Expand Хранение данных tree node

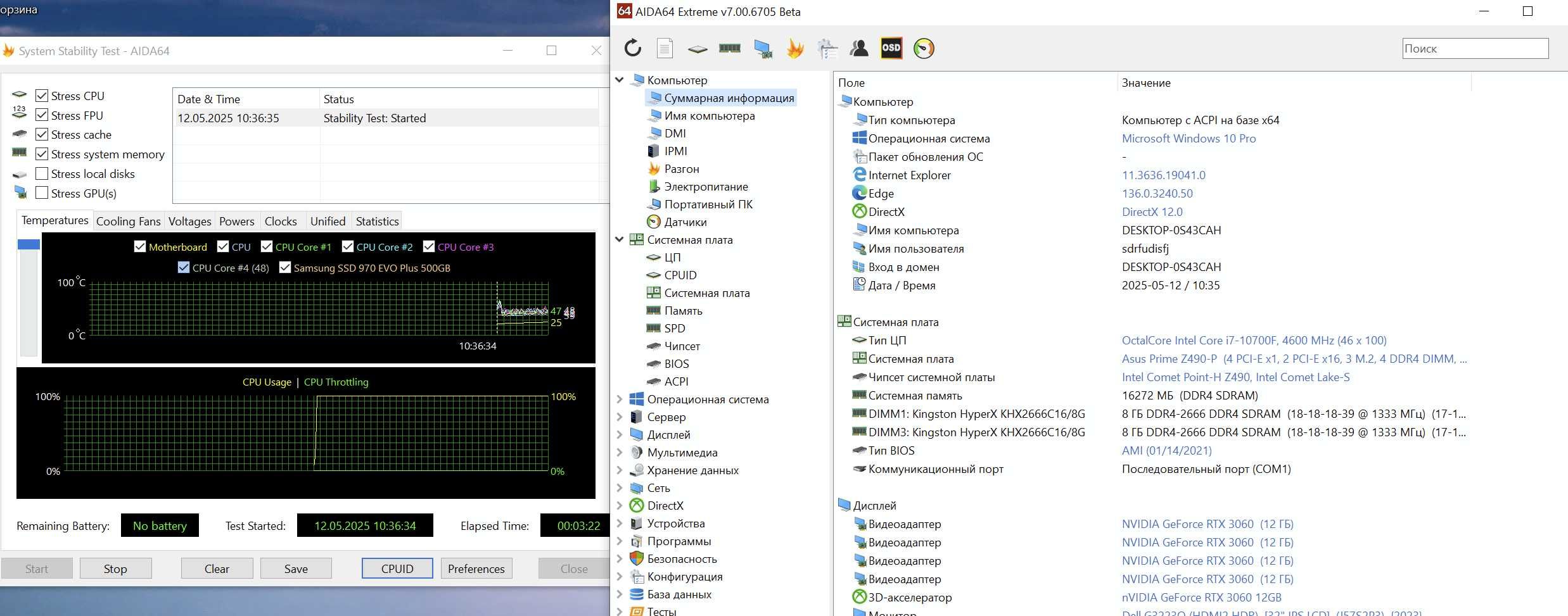[620, 470]
